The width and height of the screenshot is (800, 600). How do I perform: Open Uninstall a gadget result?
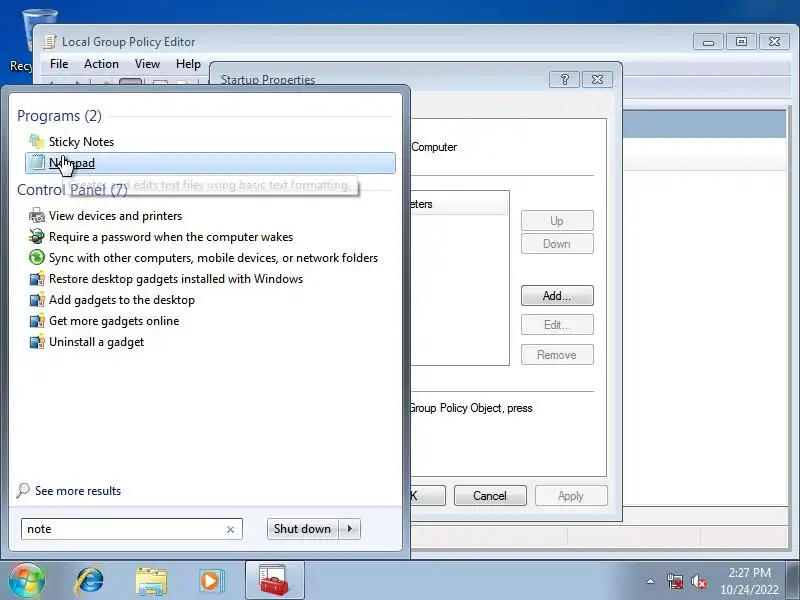pyautogui.click(x=86, y=342)
